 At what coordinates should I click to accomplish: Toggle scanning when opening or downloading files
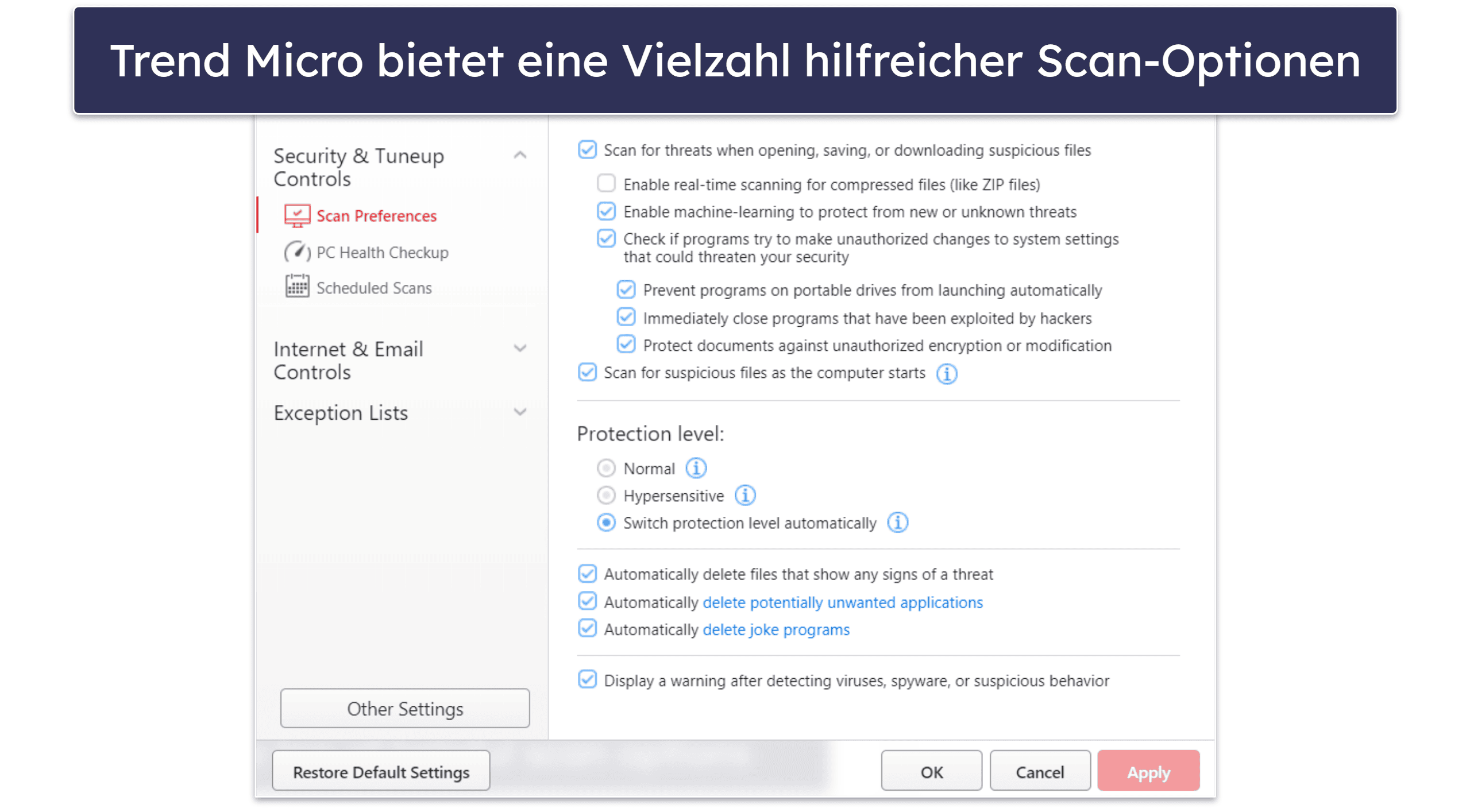(x=587, y=150)
